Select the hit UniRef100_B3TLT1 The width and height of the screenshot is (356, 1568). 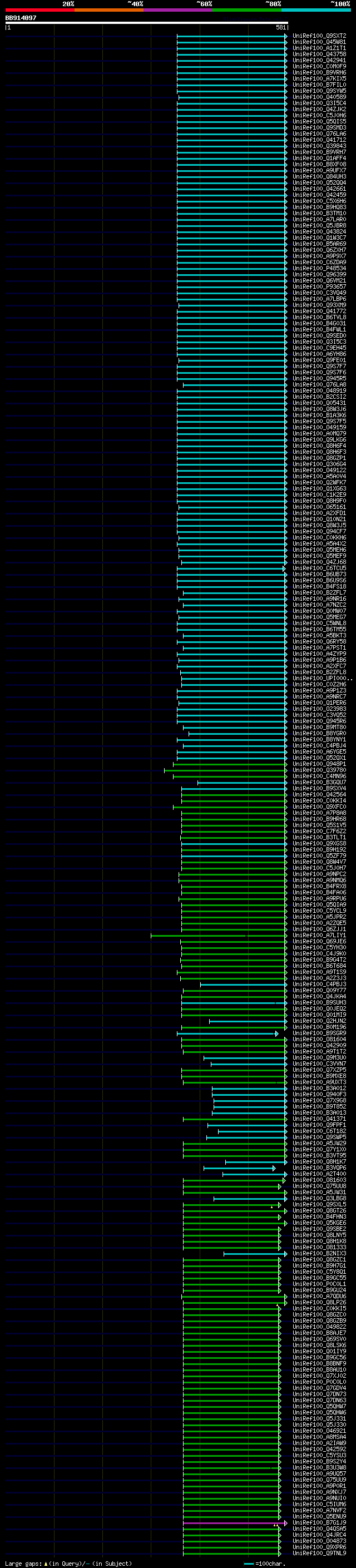pyautogui.click(x=319, y=837)
